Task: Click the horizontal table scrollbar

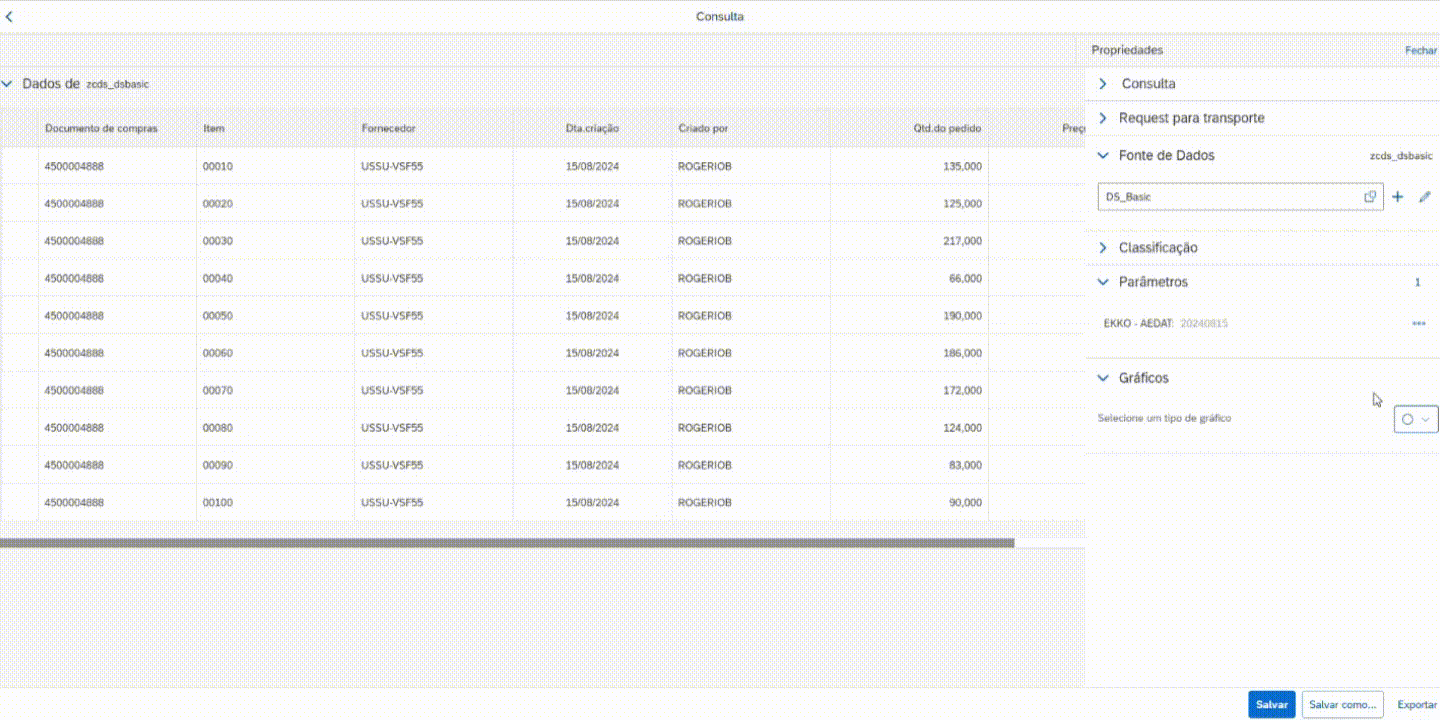Action: click(506, 543)
